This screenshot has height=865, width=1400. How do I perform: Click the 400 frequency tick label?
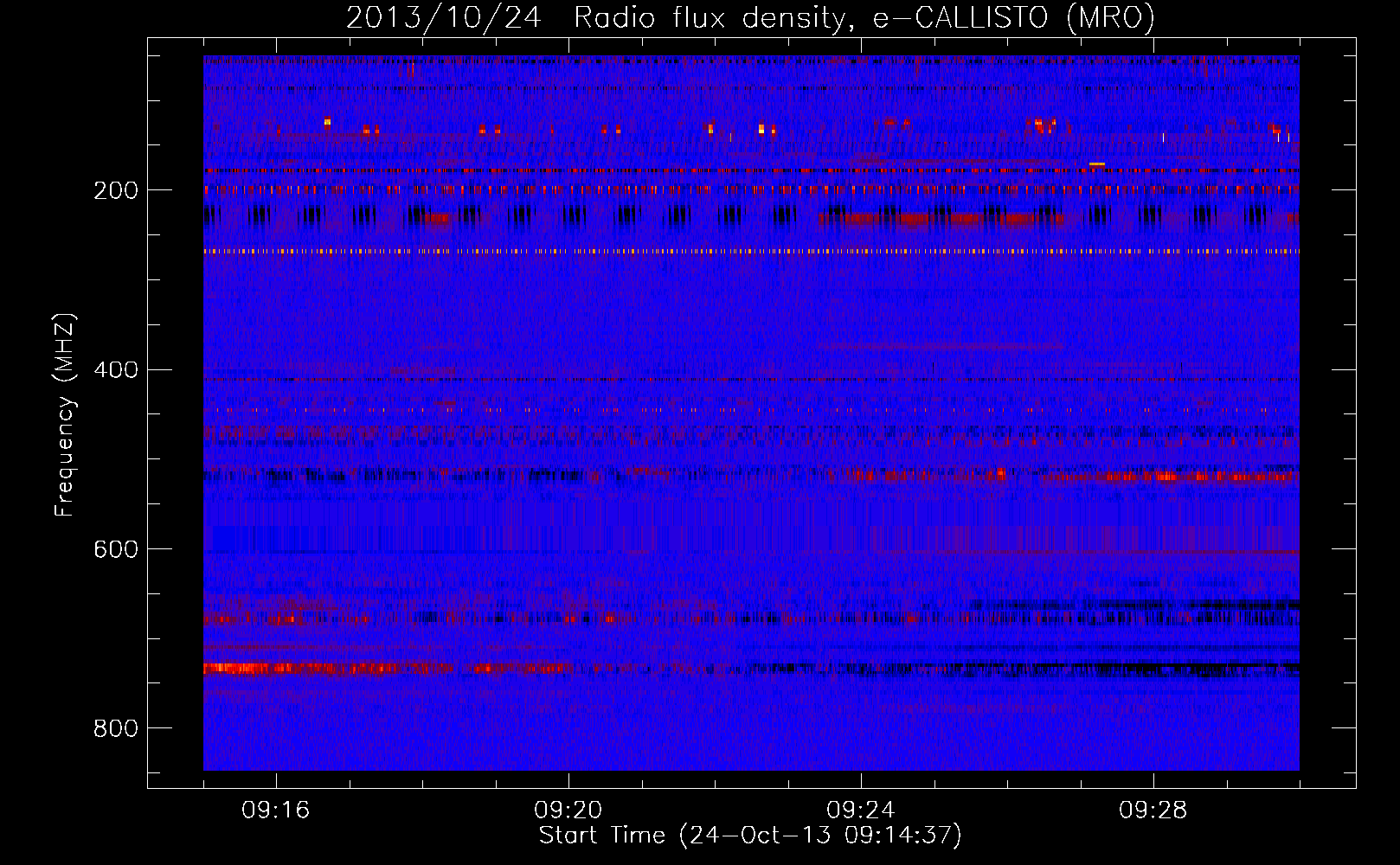point(116,370)
